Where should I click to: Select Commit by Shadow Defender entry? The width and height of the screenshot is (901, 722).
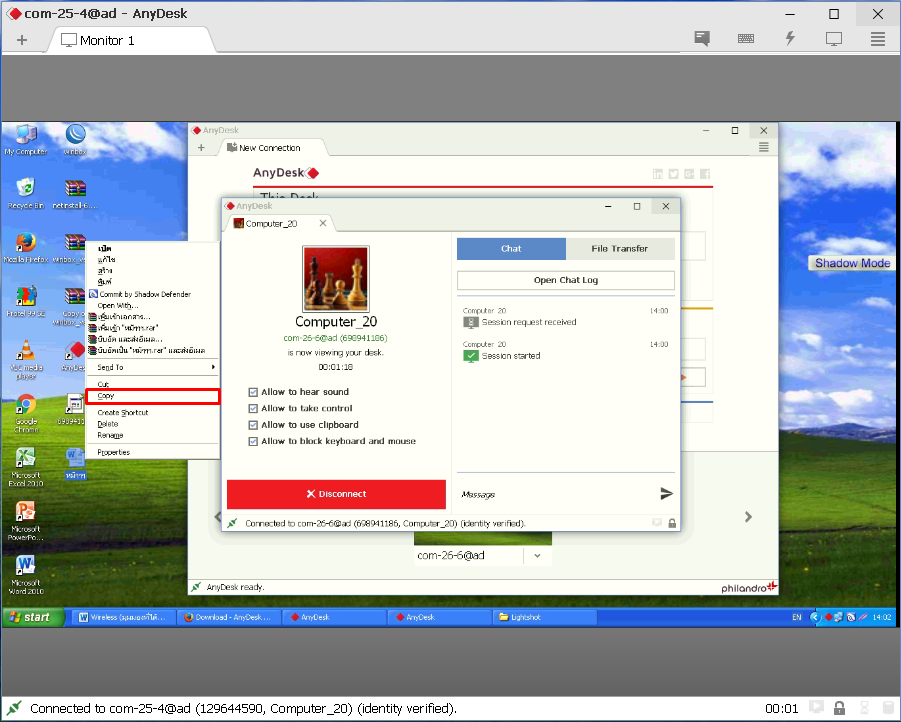[x=152, y=294]
